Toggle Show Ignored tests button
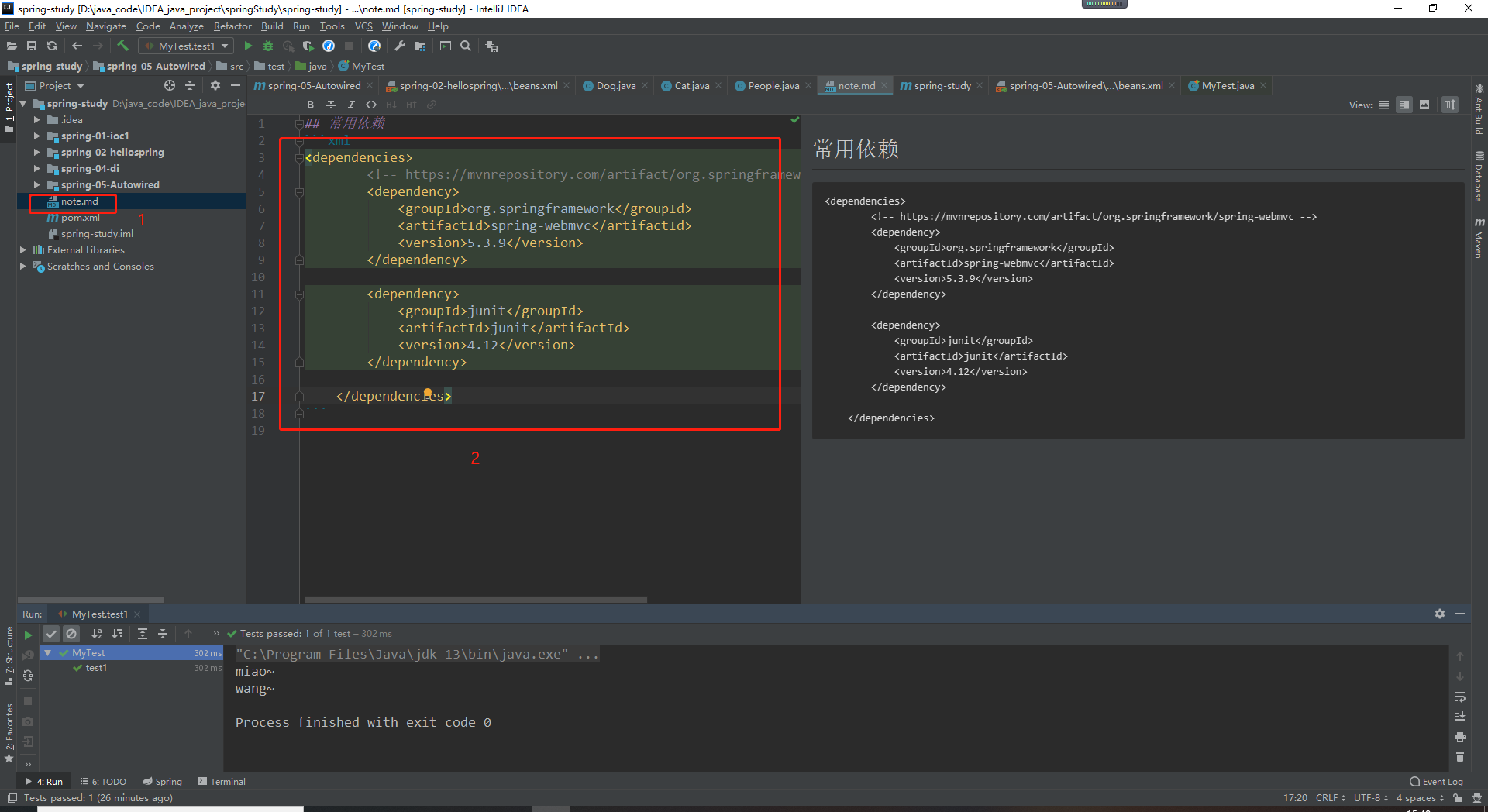 click(x=71, y=634)
